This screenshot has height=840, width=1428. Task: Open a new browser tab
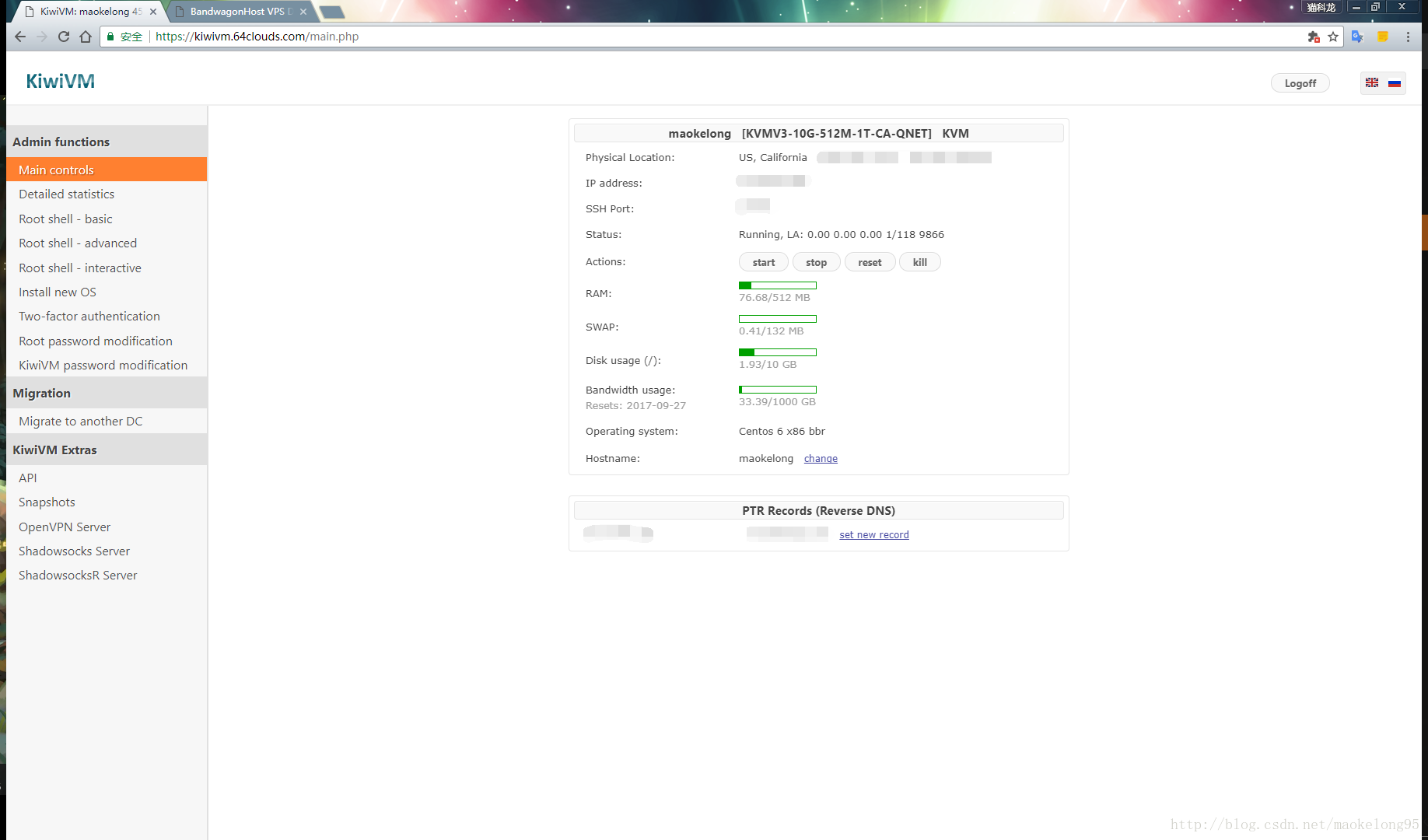tap(332, 12)
